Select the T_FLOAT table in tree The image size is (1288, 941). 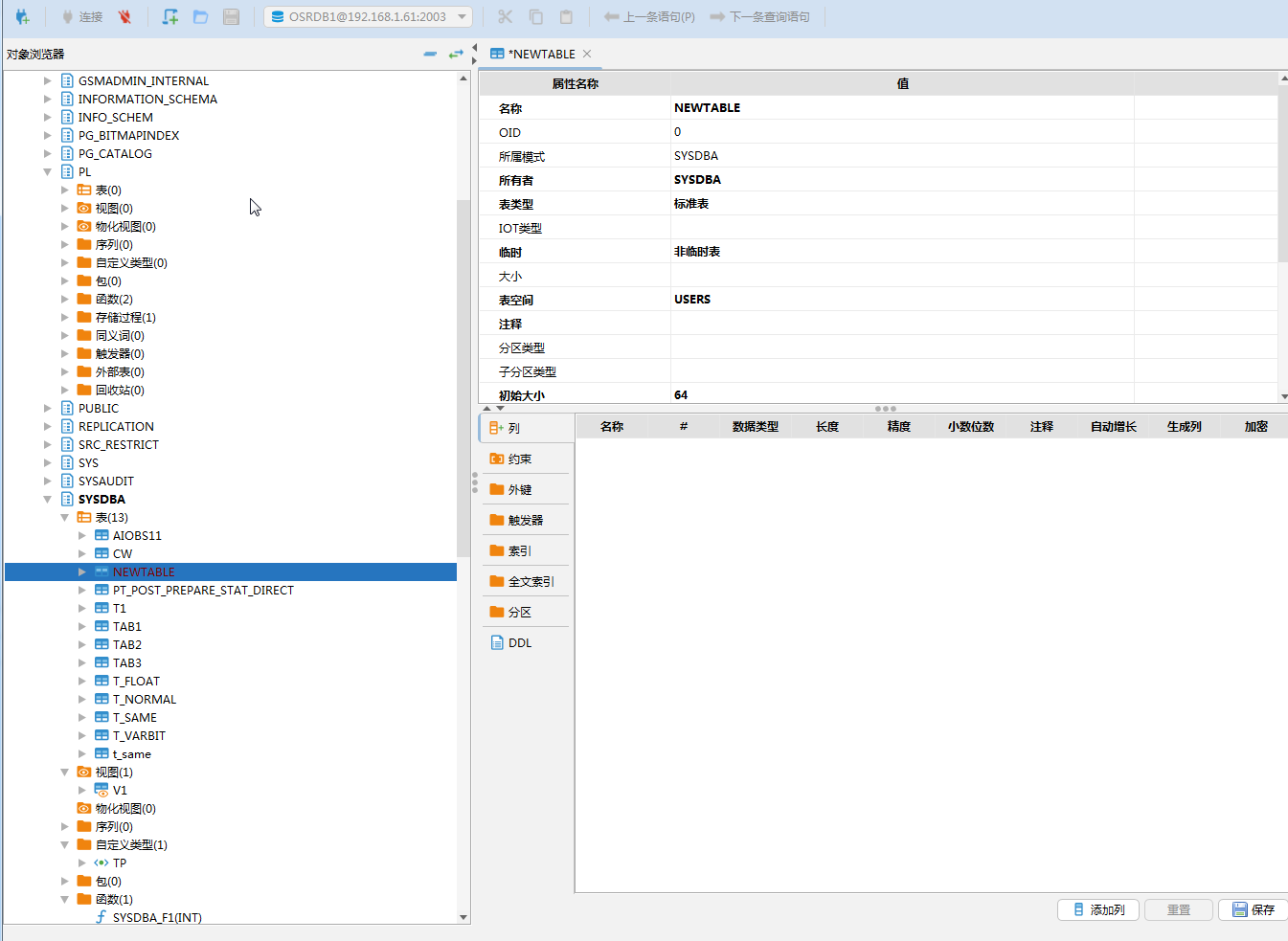click(136, 681)
